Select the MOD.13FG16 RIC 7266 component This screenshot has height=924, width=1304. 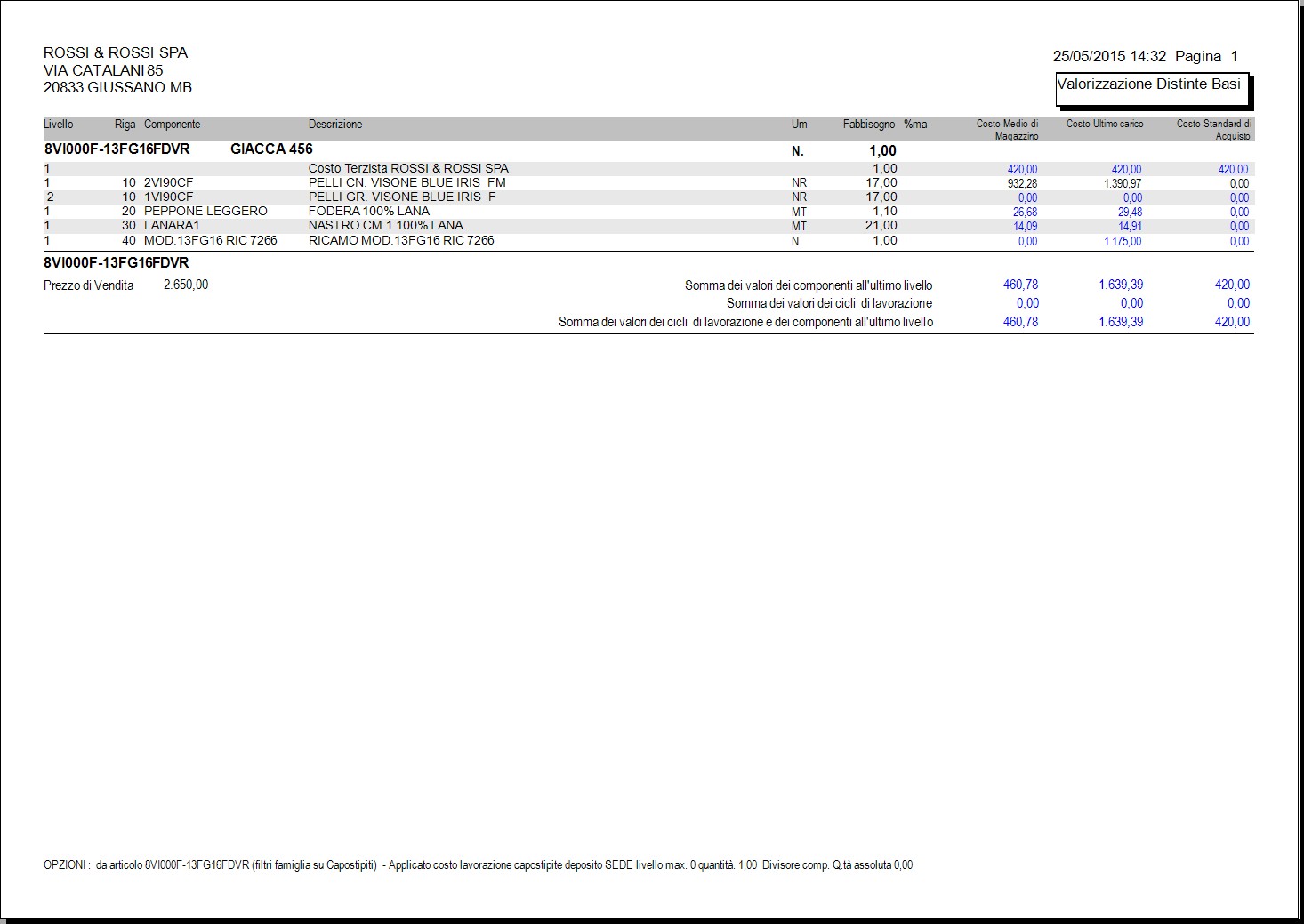pos(211,241)
